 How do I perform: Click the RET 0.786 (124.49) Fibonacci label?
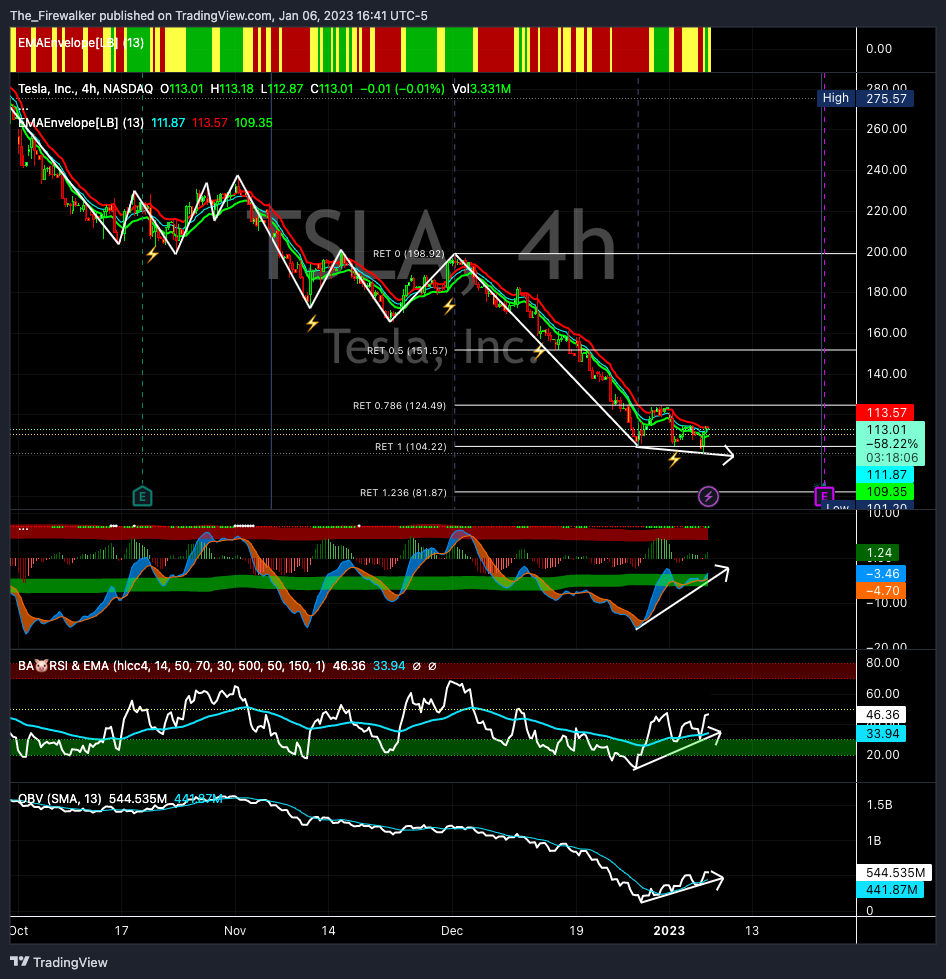(400, 406)
